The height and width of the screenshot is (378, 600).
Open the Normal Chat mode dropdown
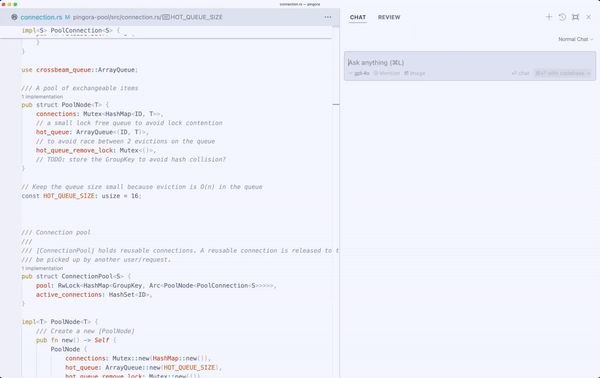[x=576, y=39]
